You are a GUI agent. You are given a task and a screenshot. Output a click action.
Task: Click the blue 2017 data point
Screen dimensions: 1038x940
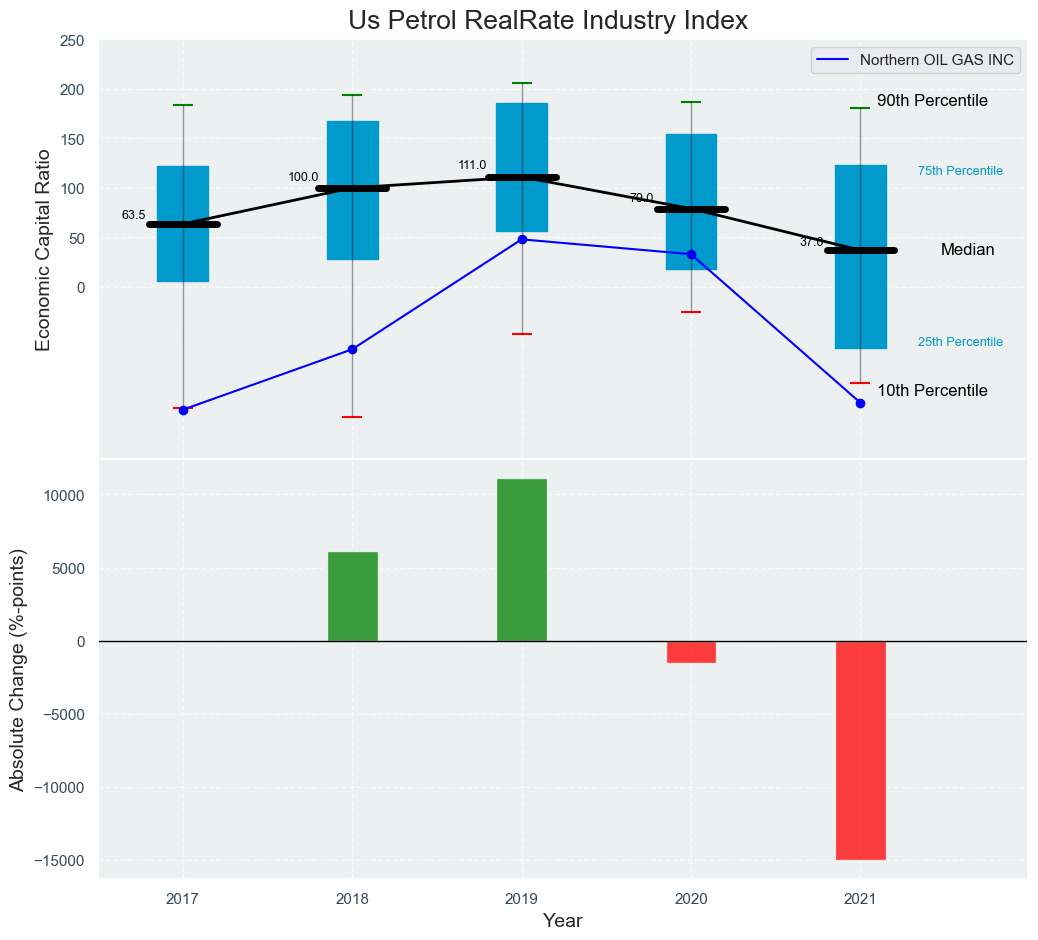click(x=183, y=410)
